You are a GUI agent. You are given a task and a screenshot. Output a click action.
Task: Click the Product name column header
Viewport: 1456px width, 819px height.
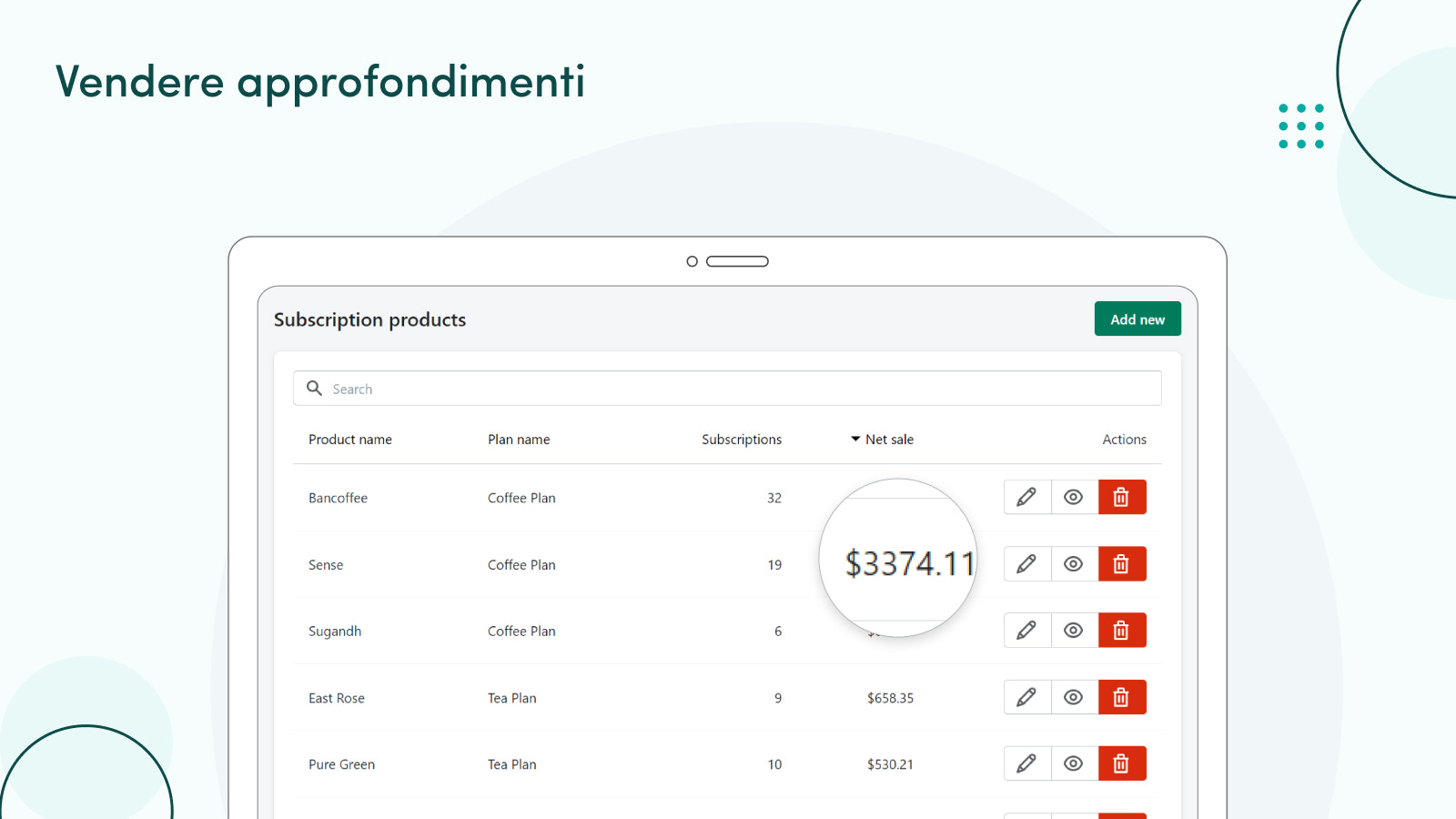(350, 440)
